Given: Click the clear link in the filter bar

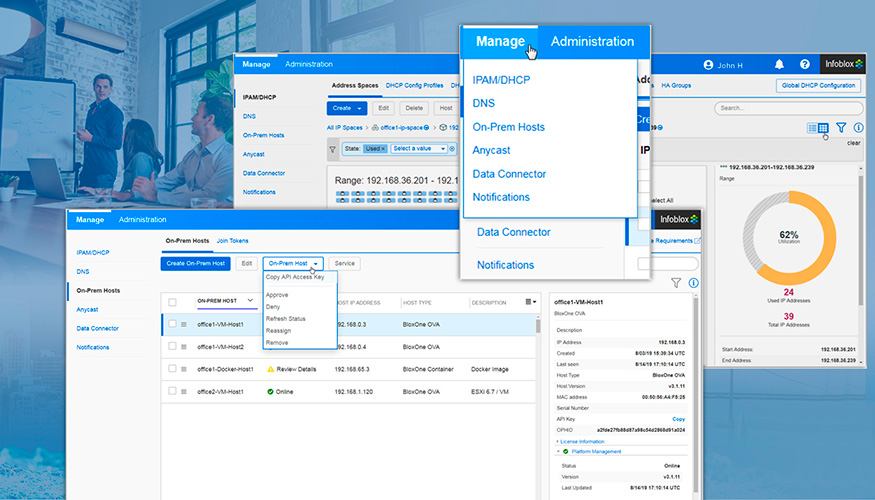Looking at the screenshot, I should (854, 143).
